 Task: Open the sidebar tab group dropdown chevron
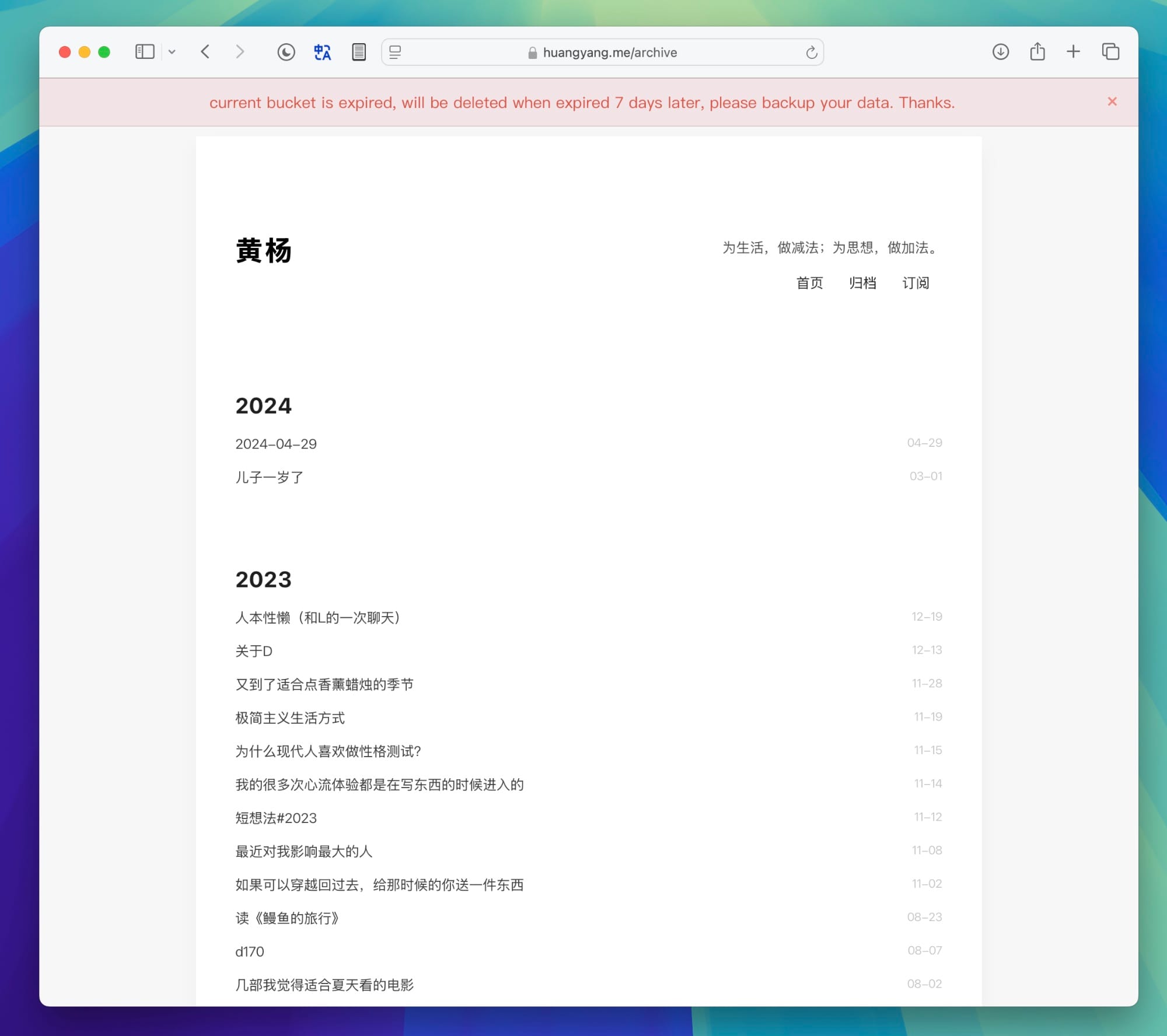[x=172, y=52]
